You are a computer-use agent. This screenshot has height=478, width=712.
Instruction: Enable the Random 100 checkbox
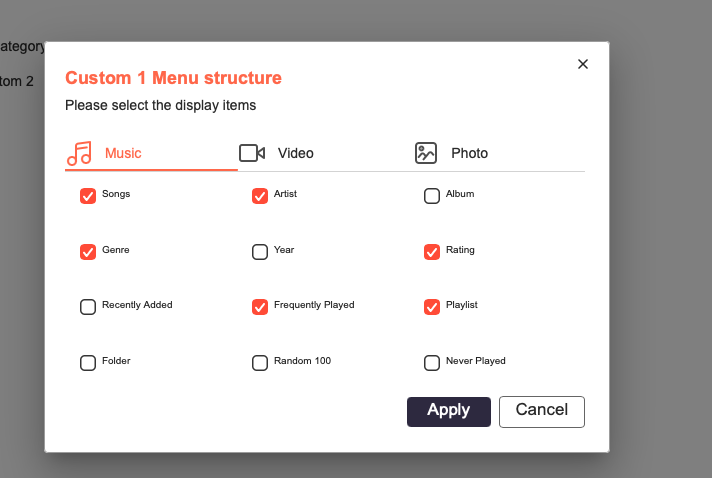260,363
